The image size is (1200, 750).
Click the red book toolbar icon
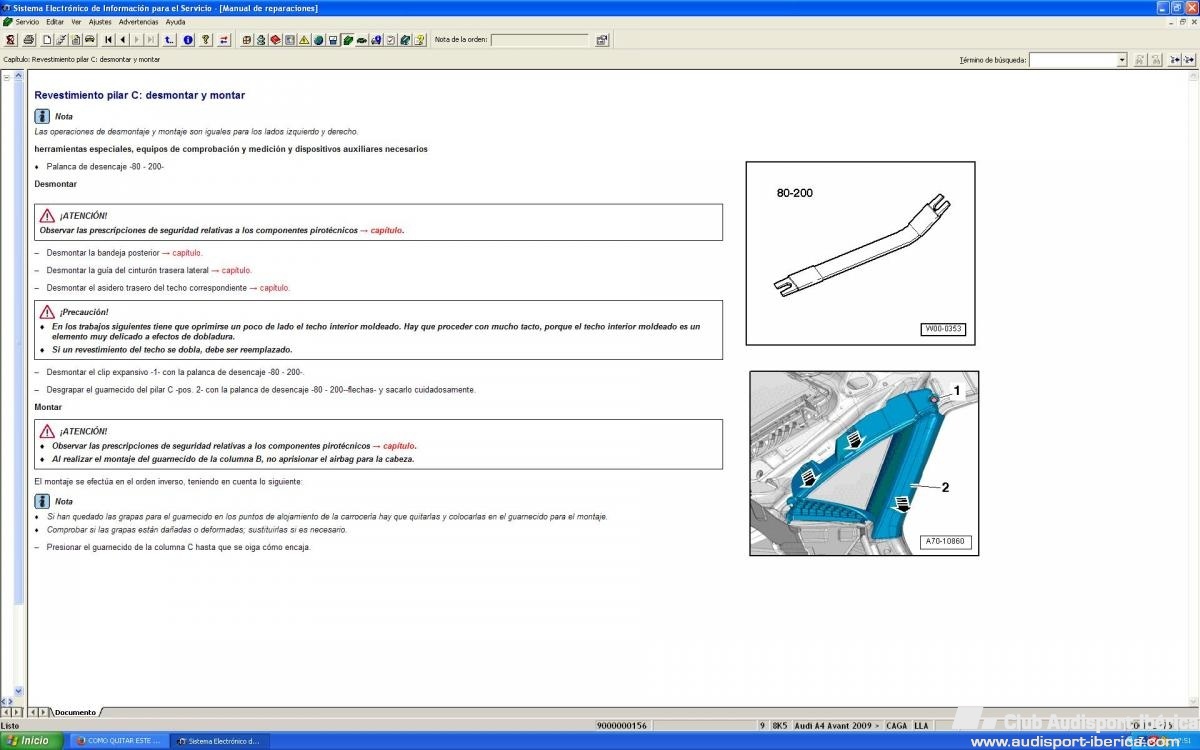tap(275, 40)
